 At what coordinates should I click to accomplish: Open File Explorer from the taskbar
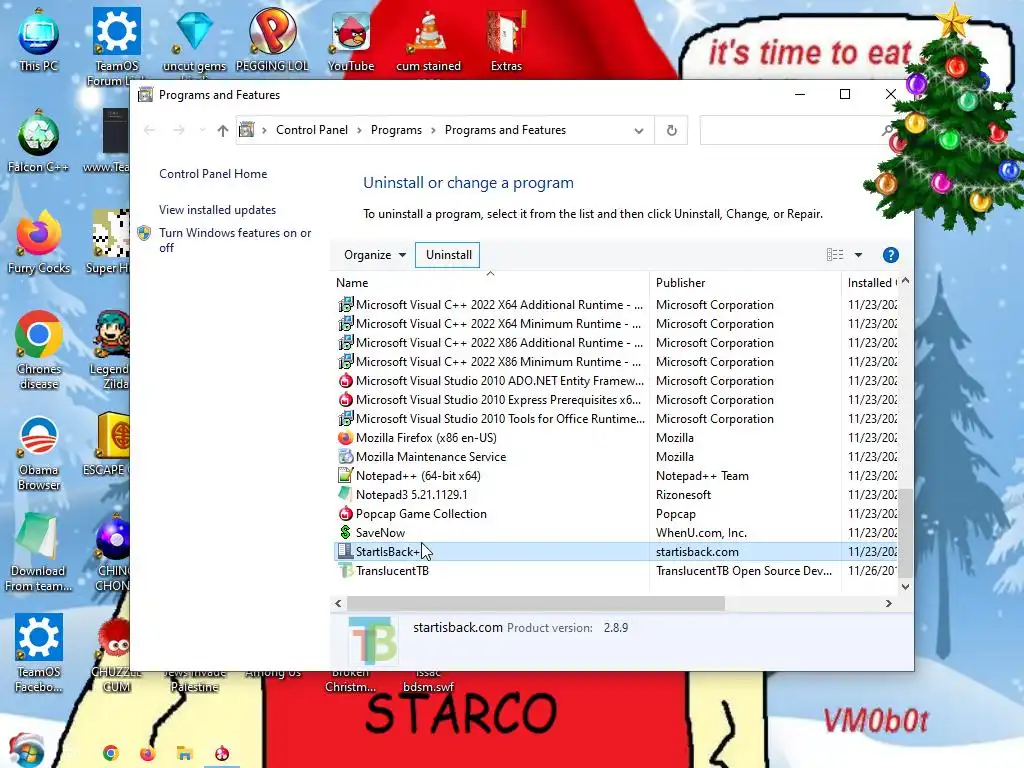coord(185,753)
